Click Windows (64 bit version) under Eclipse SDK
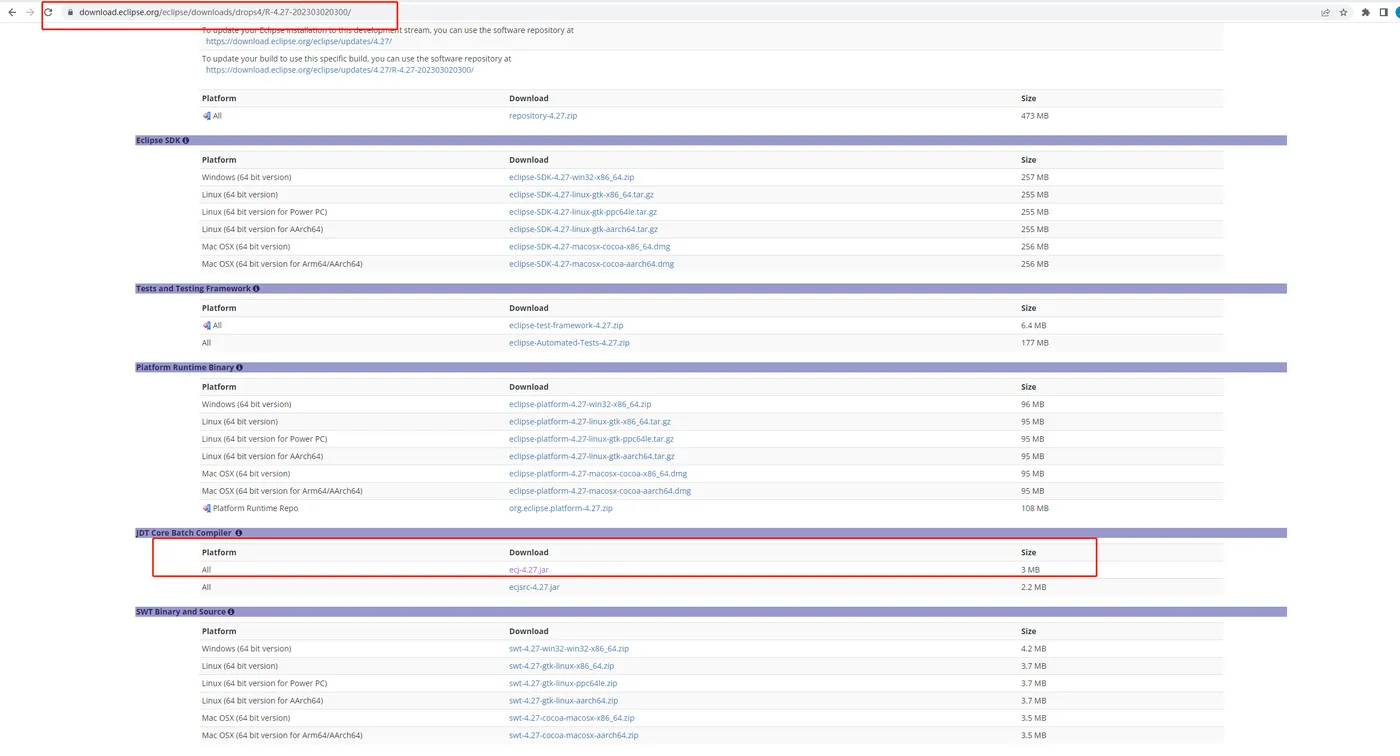Screen dimensions: 1400x756 [246, 178]
